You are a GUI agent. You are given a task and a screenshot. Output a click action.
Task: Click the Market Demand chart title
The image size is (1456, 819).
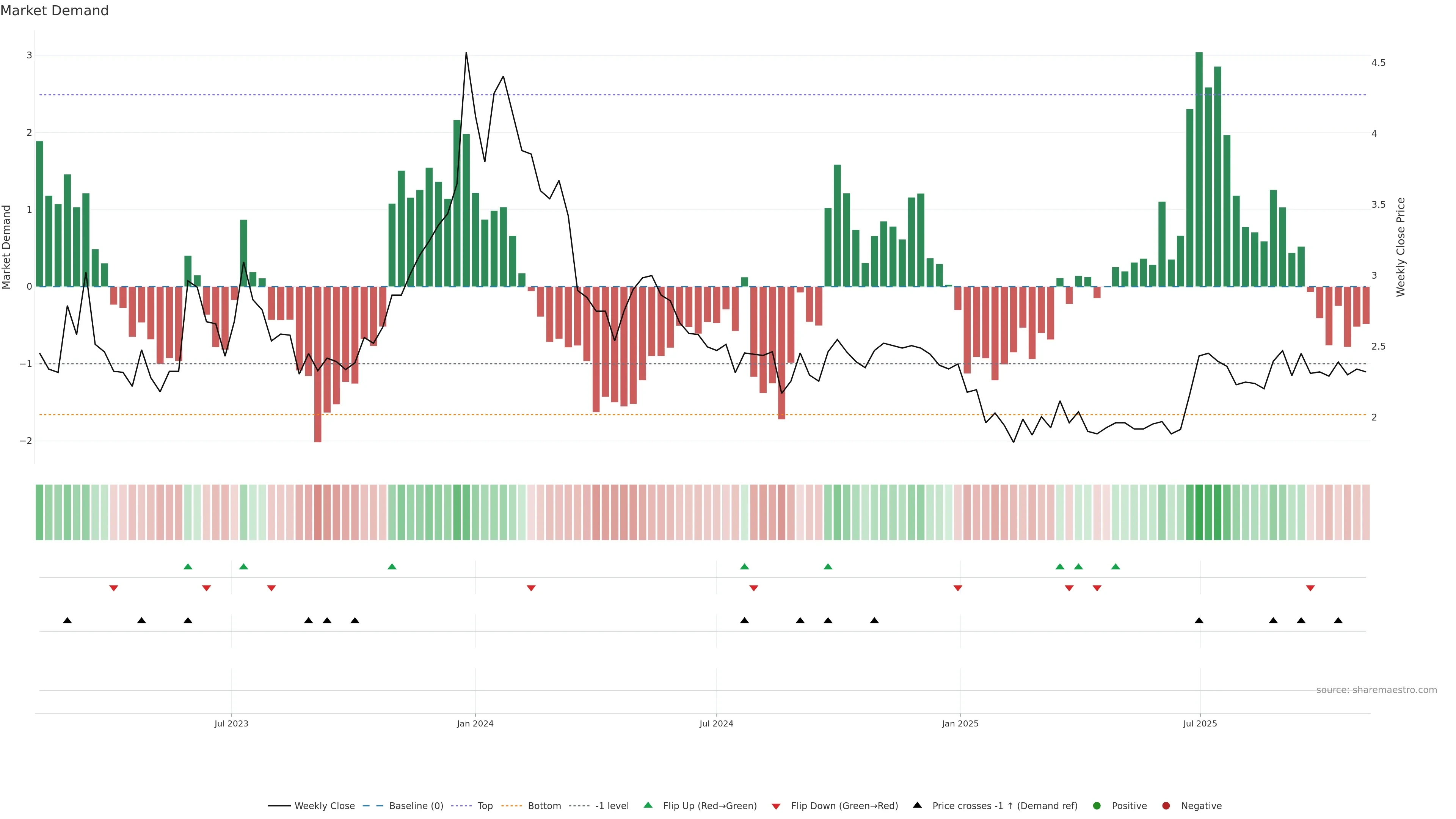(54, 11)
